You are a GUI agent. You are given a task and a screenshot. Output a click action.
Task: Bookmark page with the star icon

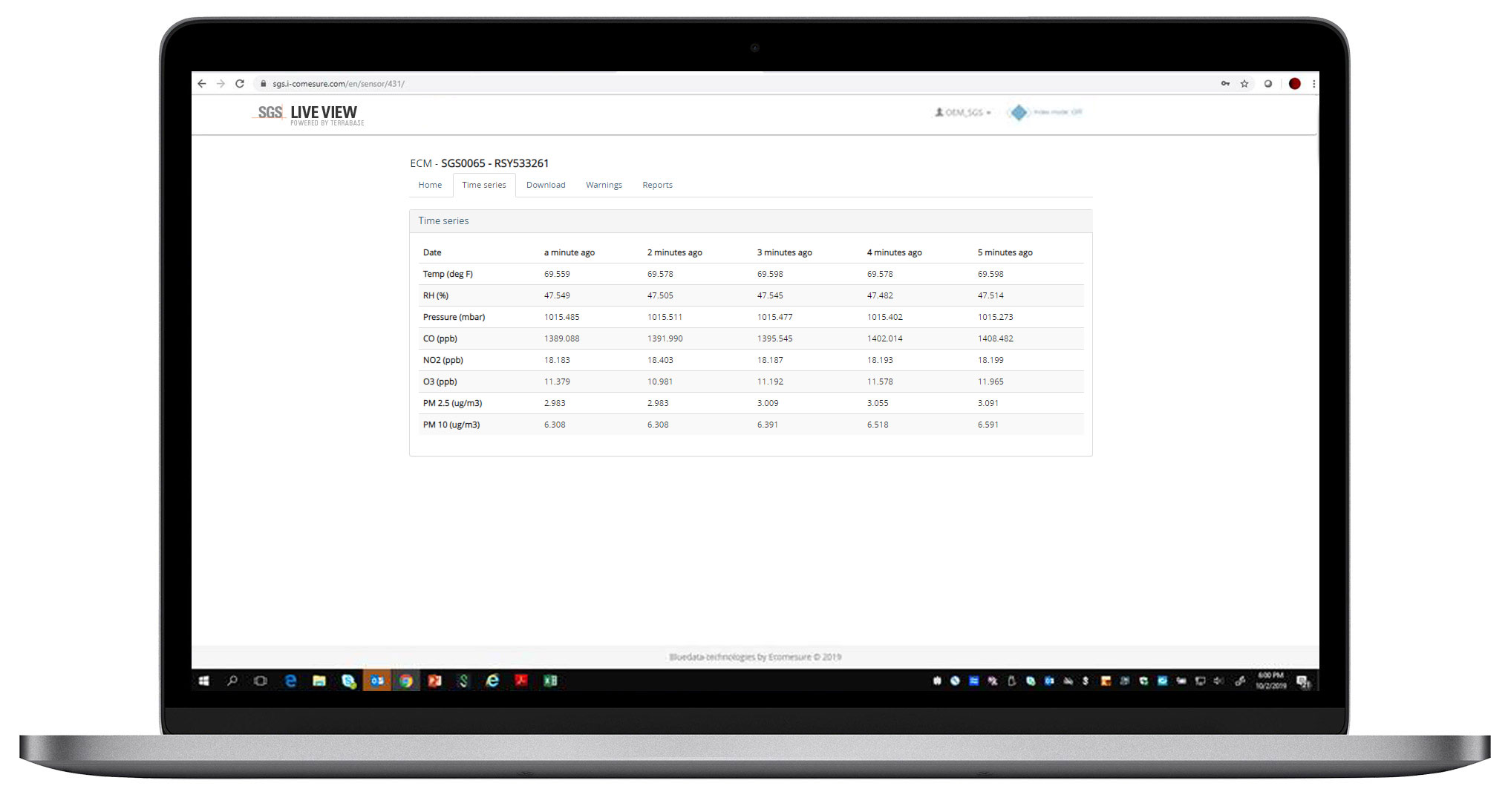pyautogui.click(x=1244, y=84)
